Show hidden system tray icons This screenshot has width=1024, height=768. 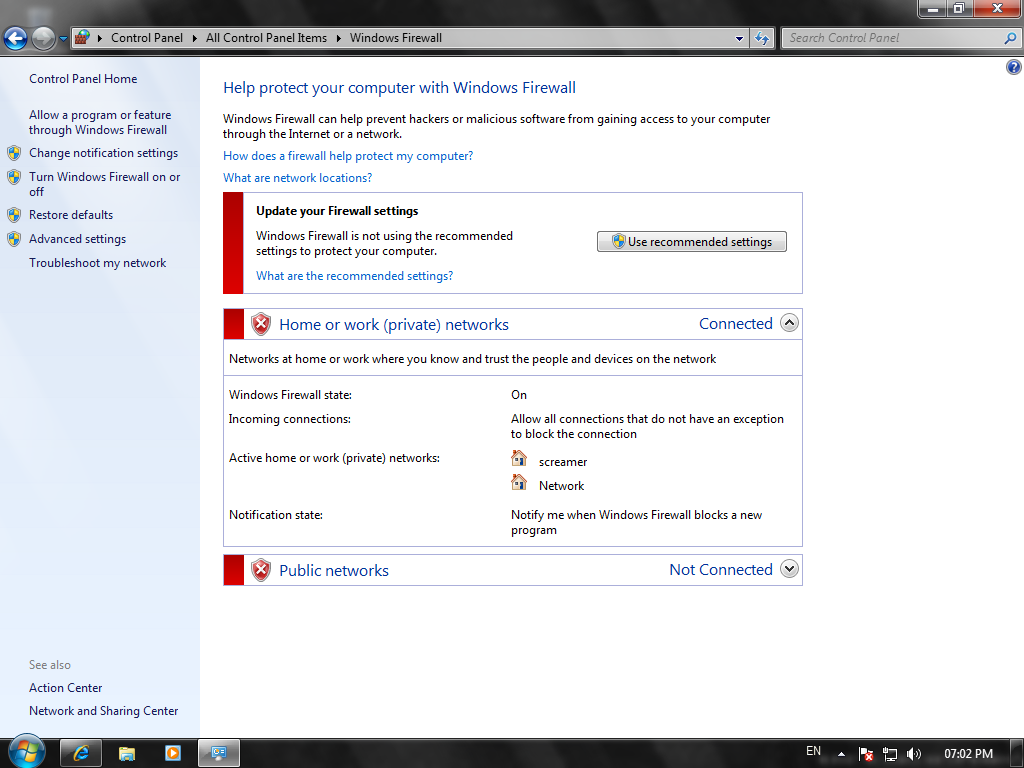click(841, 754)
